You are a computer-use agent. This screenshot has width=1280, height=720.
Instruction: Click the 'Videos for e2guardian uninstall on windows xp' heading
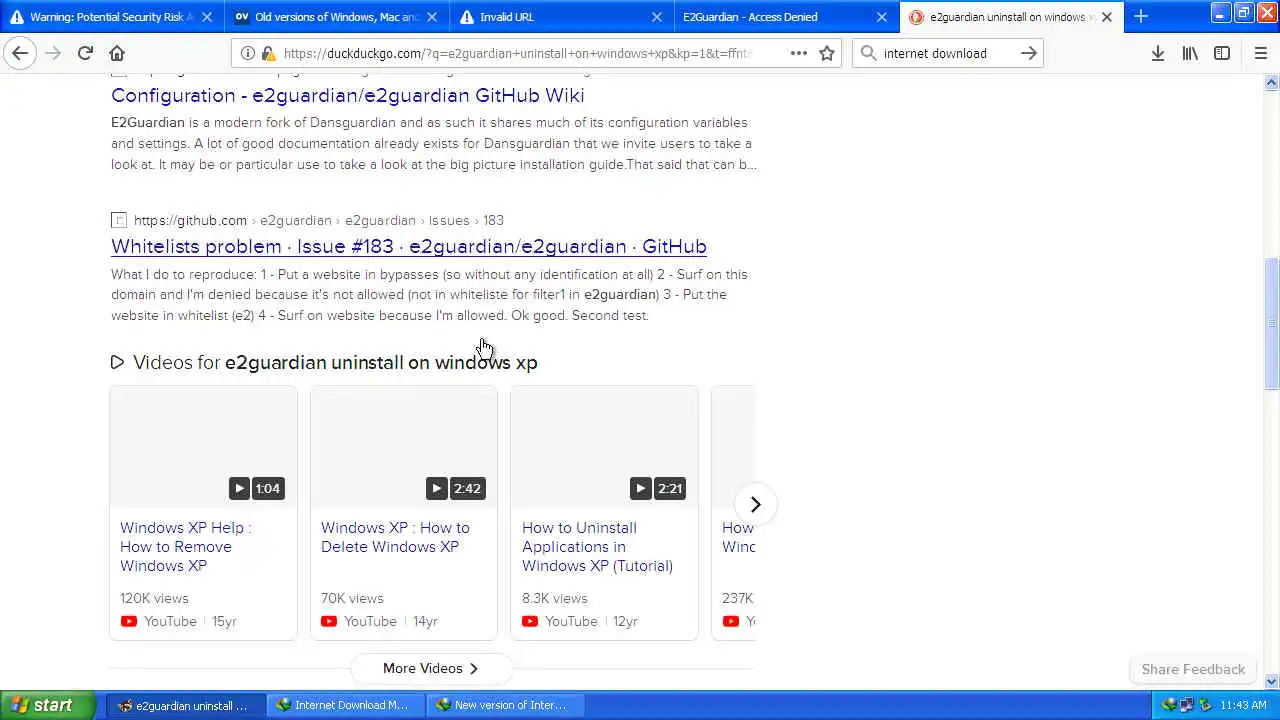pos(335,362)
